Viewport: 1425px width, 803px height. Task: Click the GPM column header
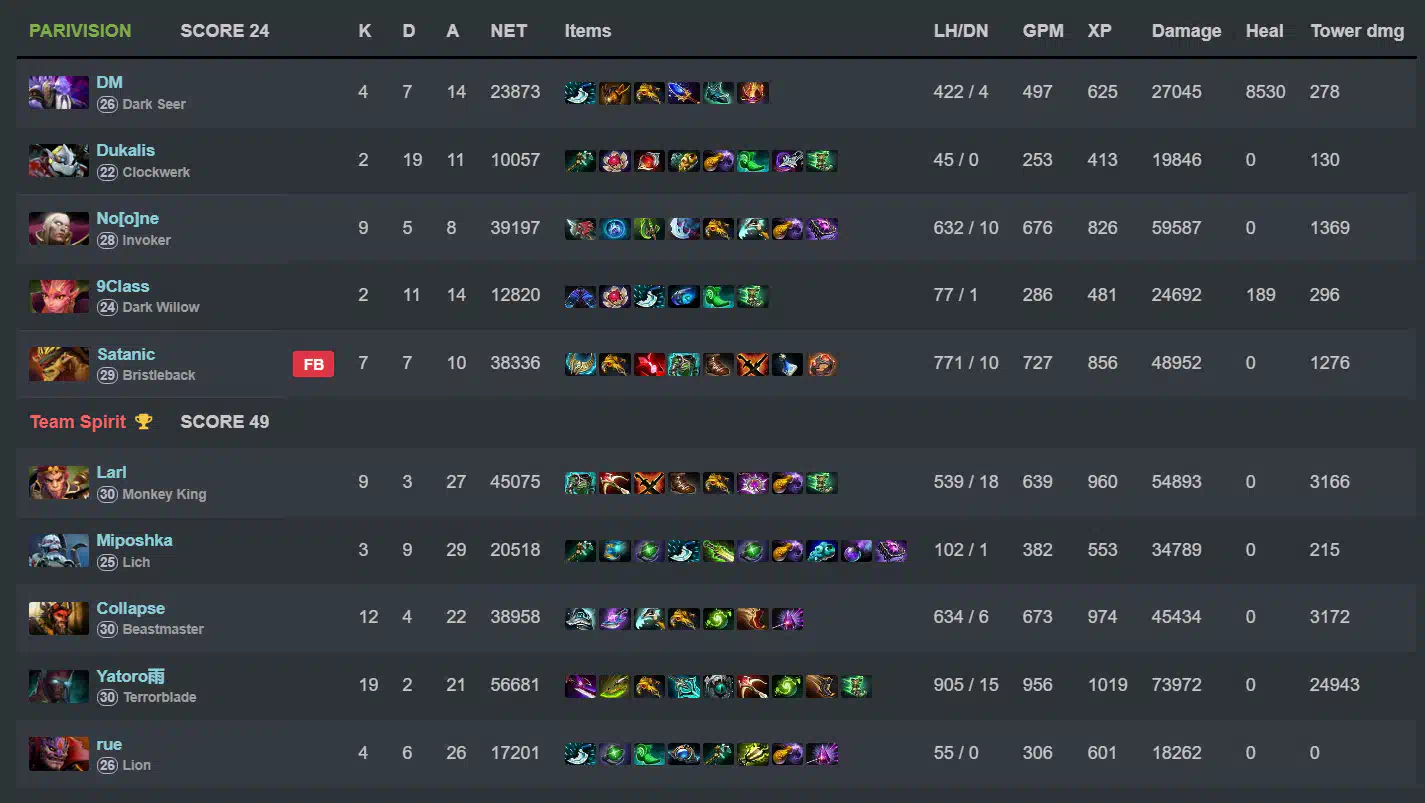(x=1042, y=31)
